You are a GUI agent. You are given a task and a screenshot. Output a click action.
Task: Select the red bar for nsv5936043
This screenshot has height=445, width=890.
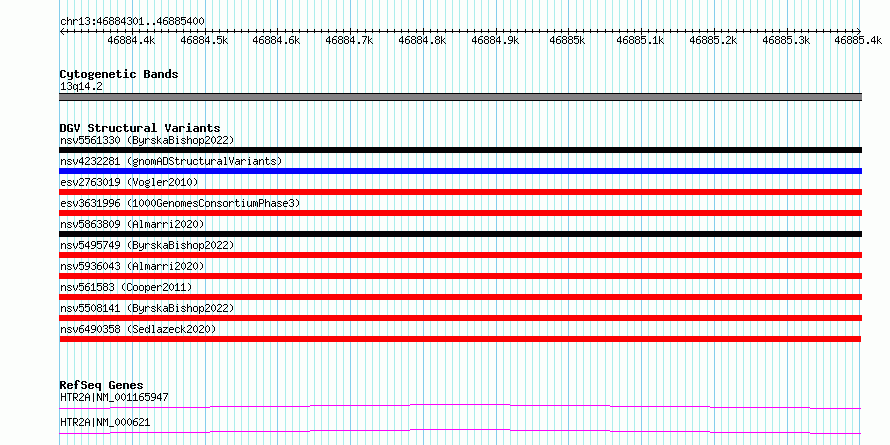(x=461, y=276)
